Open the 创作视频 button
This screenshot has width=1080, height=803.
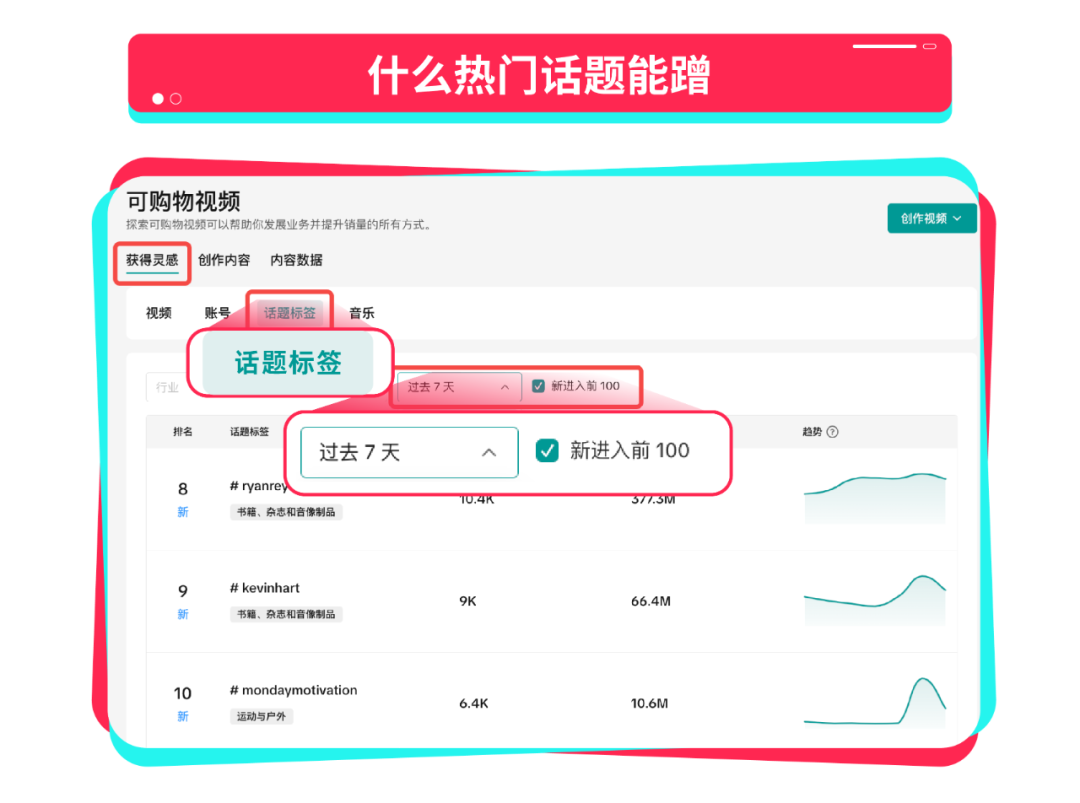tap(930, 218)
